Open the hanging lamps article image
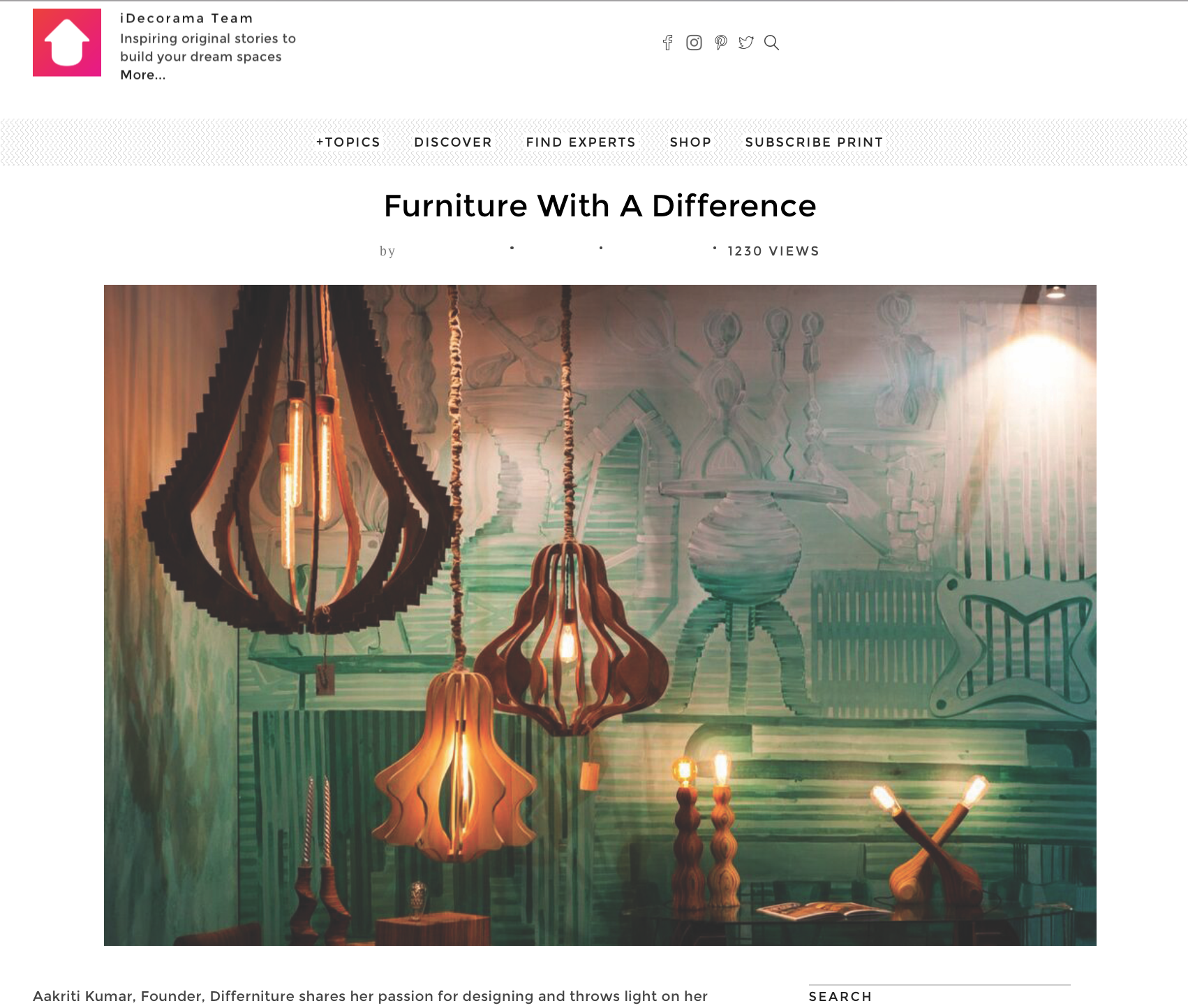 pos(600,615)
